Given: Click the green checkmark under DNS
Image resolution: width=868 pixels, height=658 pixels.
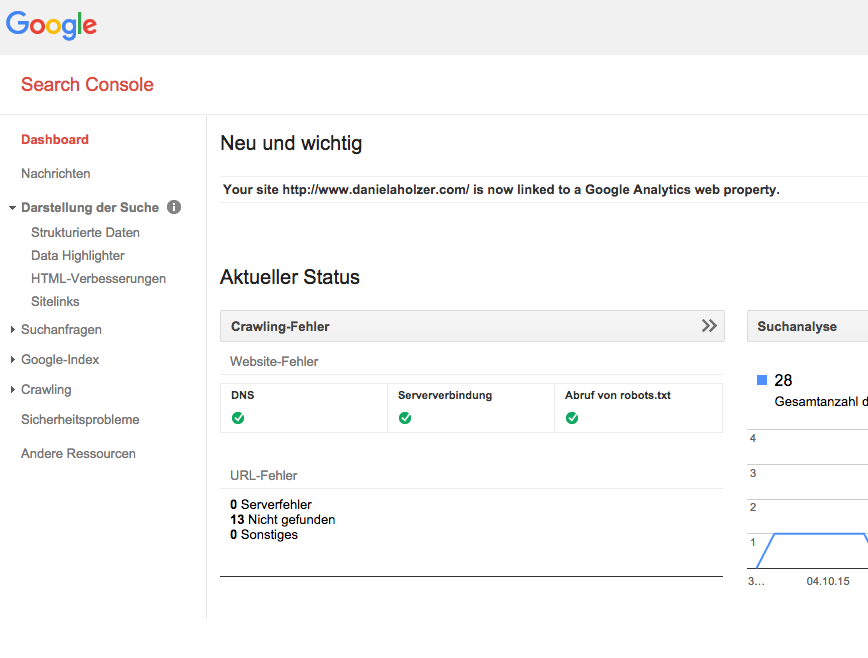Looking at the screenshot, I should point(238,418).
